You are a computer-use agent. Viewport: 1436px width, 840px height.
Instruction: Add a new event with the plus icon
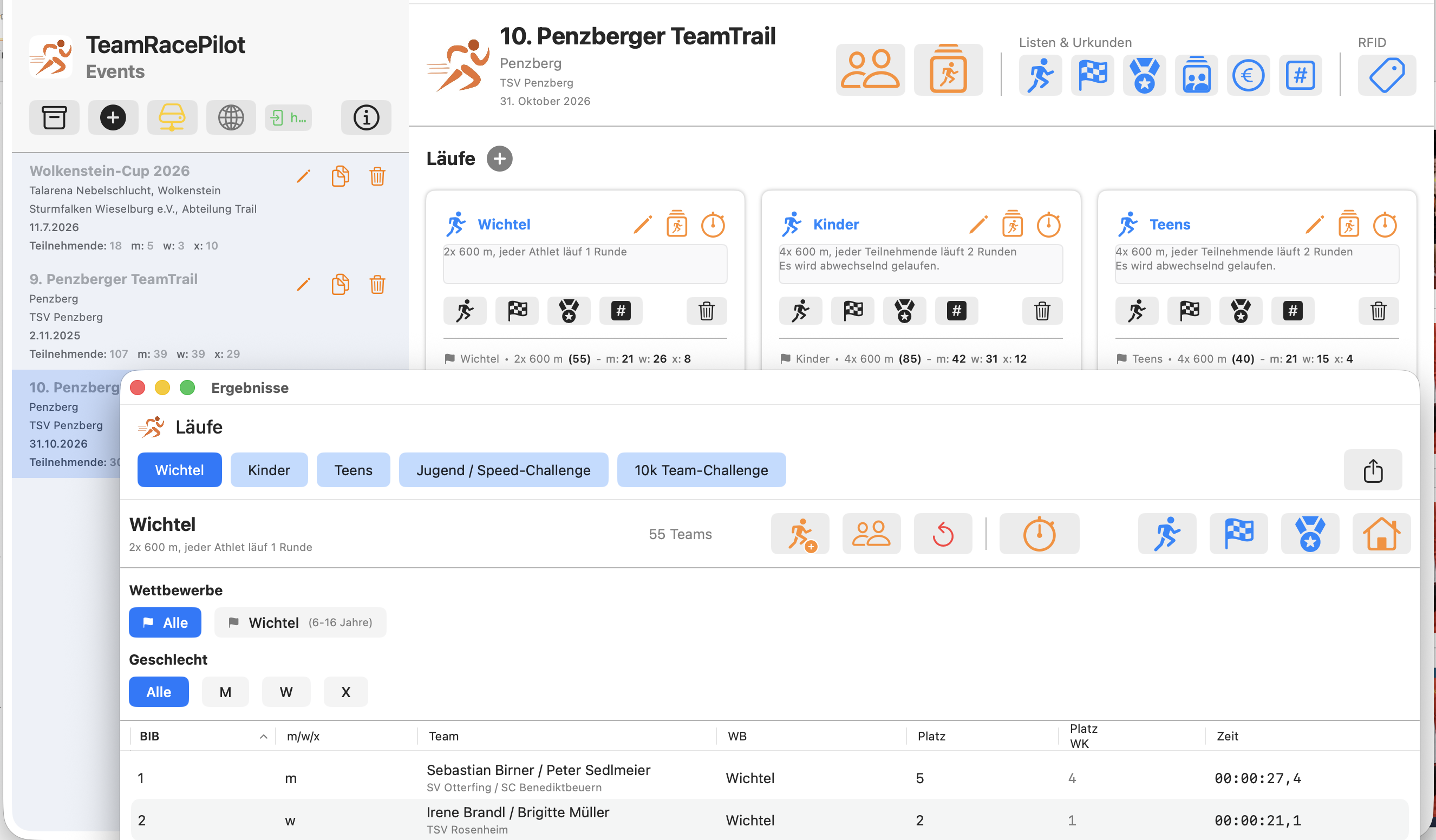pos(113,117)
